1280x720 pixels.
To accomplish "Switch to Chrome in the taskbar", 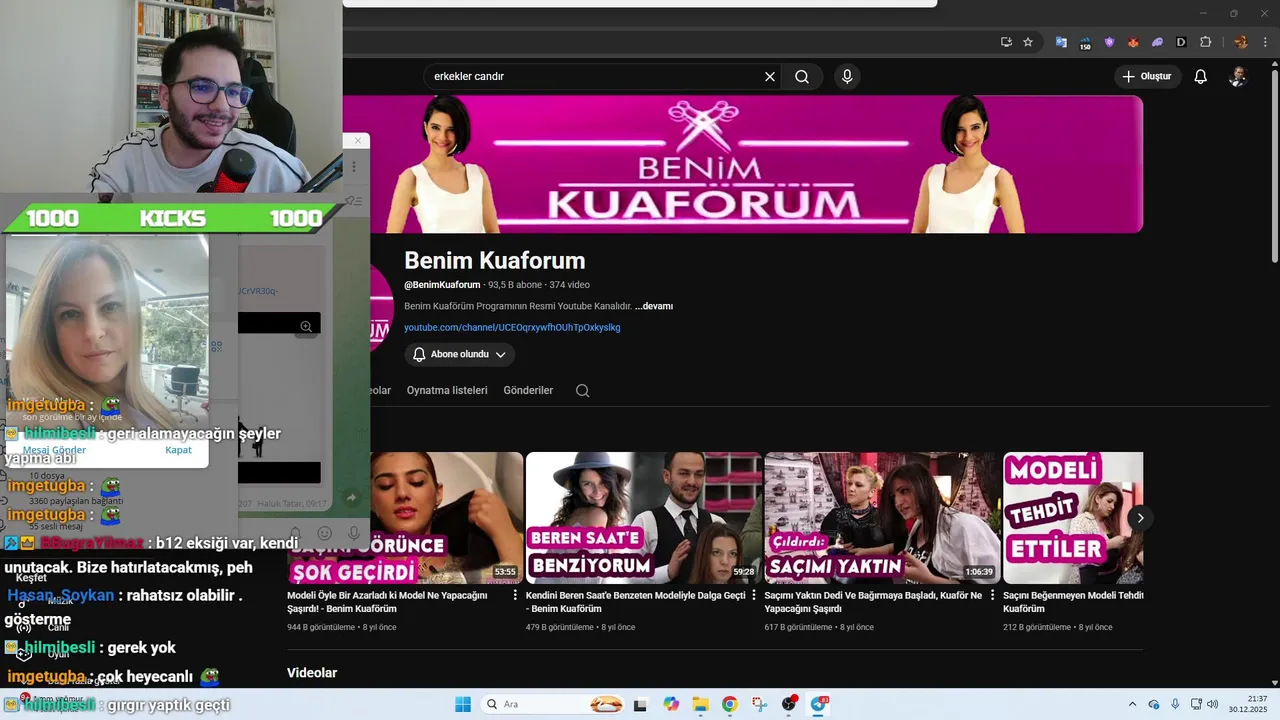I will pos(730,704).
